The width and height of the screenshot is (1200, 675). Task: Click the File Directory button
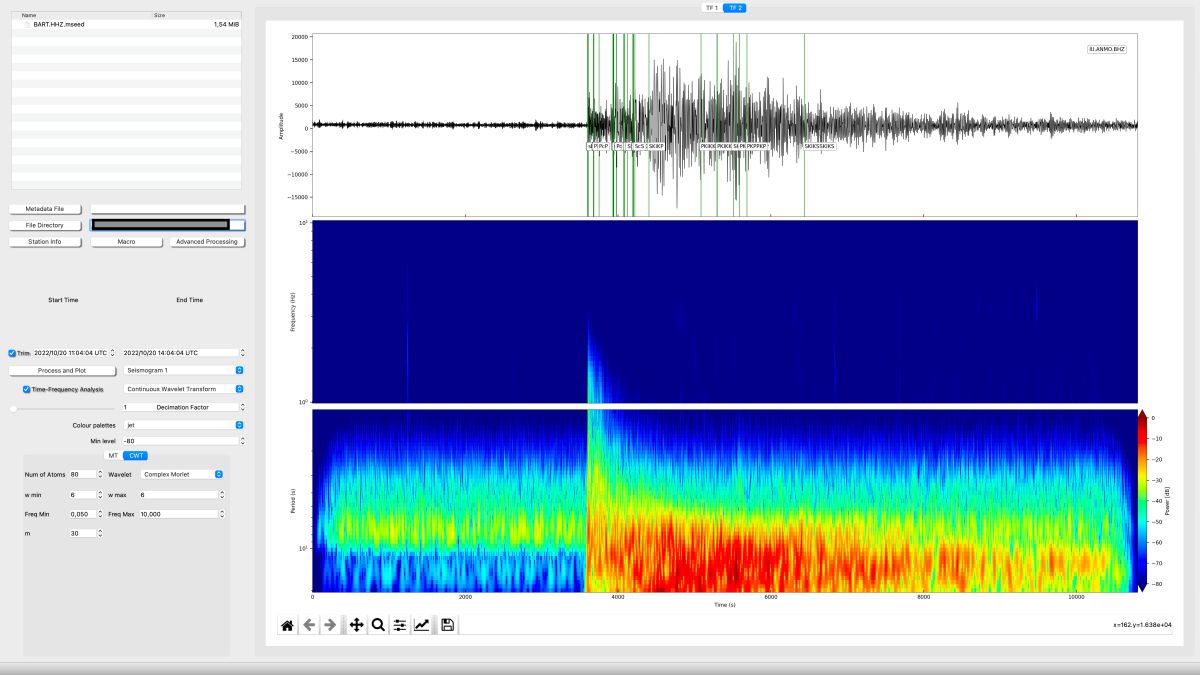point(44,225)
